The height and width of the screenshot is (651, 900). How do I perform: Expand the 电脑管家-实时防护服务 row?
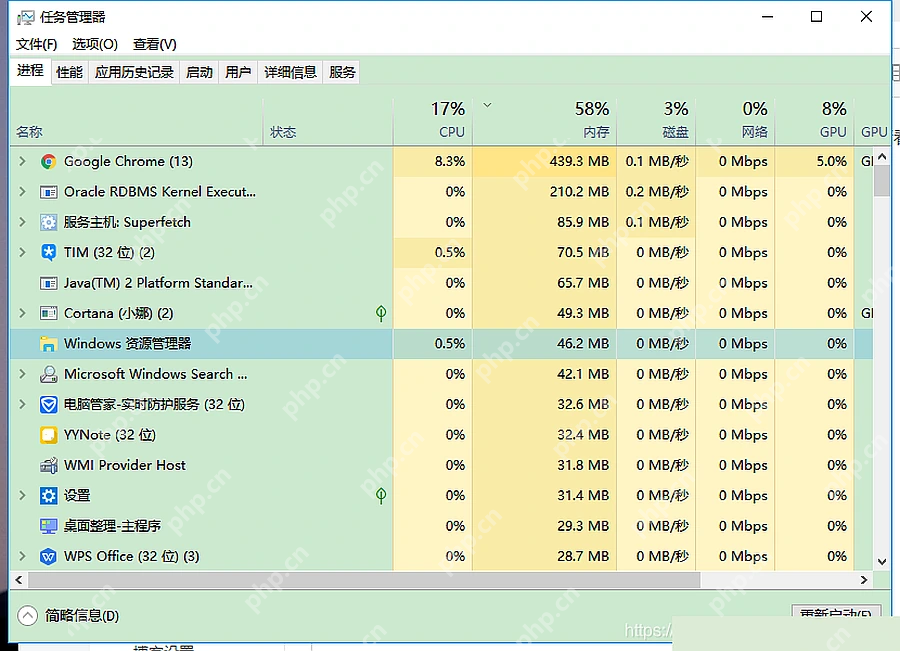[x=22, y=405]
